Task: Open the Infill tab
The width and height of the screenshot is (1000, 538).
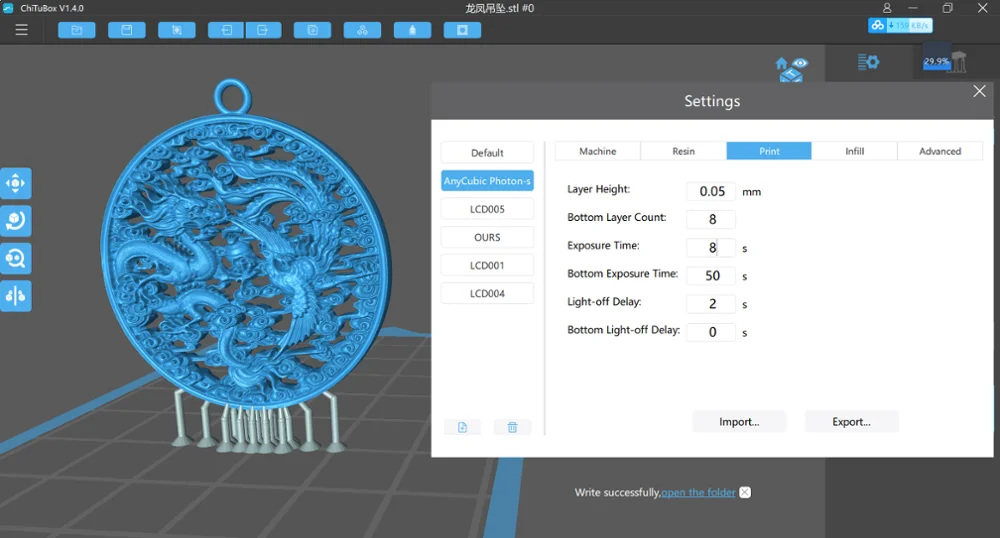Action: pyautogui.click(x=854, y=151)
